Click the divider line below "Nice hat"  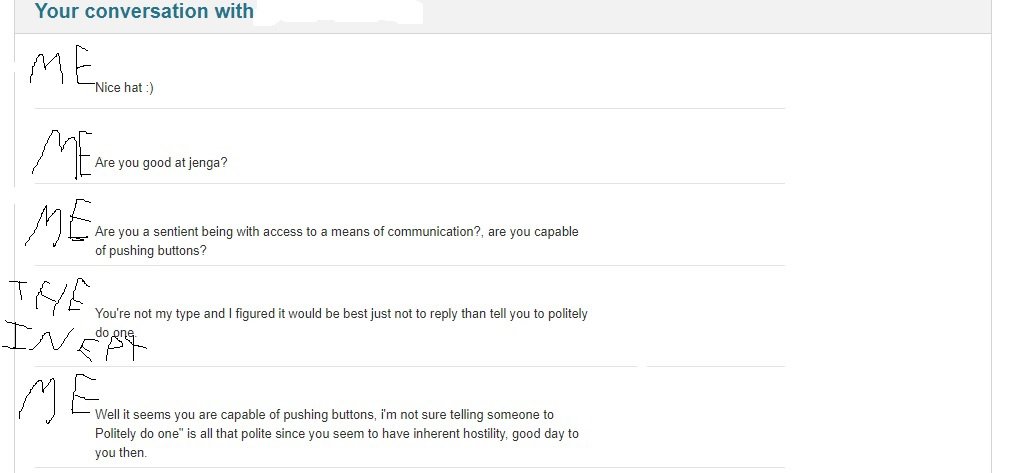tap(410, 108)
